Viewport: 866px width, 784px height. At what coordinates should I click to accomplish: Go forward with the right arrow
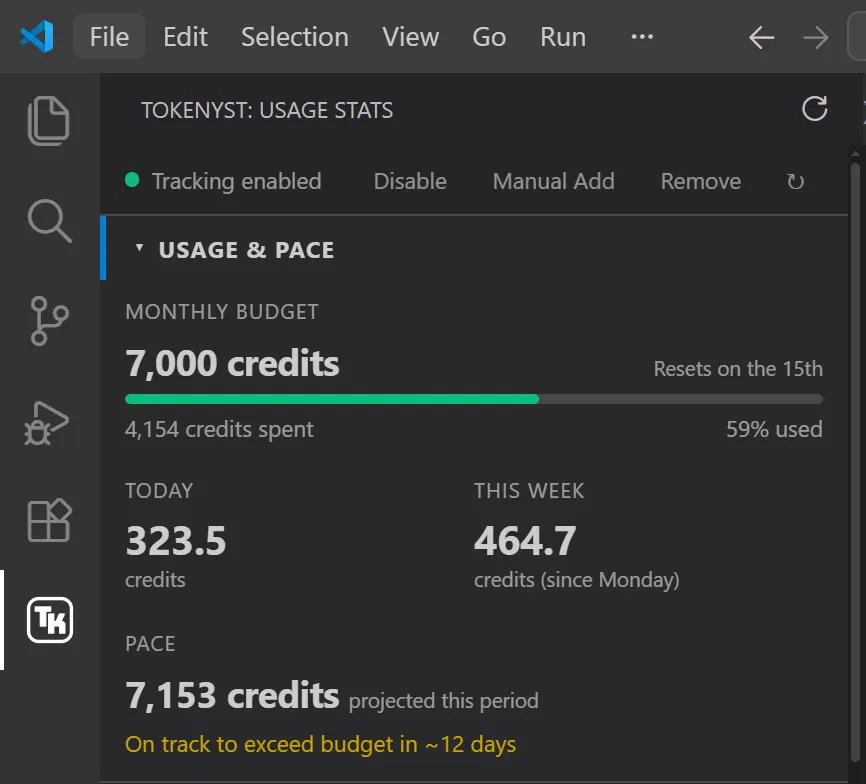(x=816, y=38)
